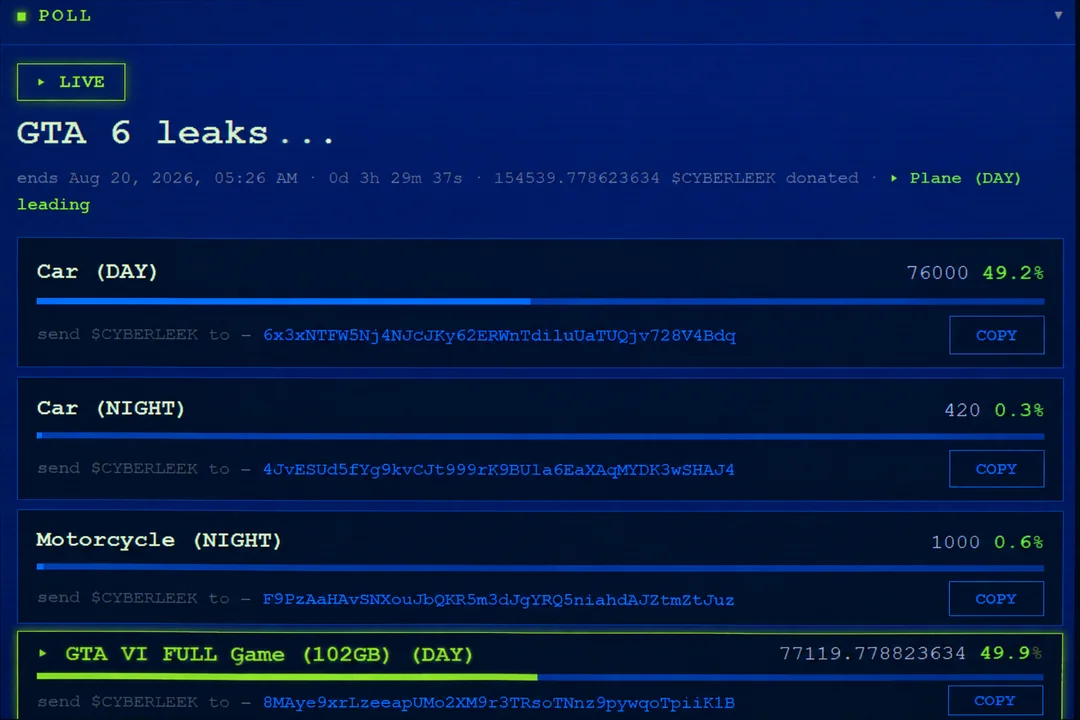Viewport: 1080px width, 720px height.
Task: Copy the Car (NIGHT) wallet address
Action: [997, 469]
